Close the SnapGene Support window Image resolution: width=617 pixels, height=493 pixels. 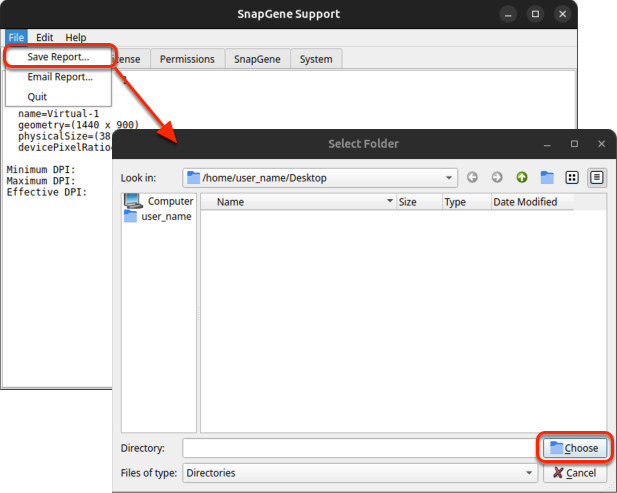pyautogui.click(x=563, y=14)
